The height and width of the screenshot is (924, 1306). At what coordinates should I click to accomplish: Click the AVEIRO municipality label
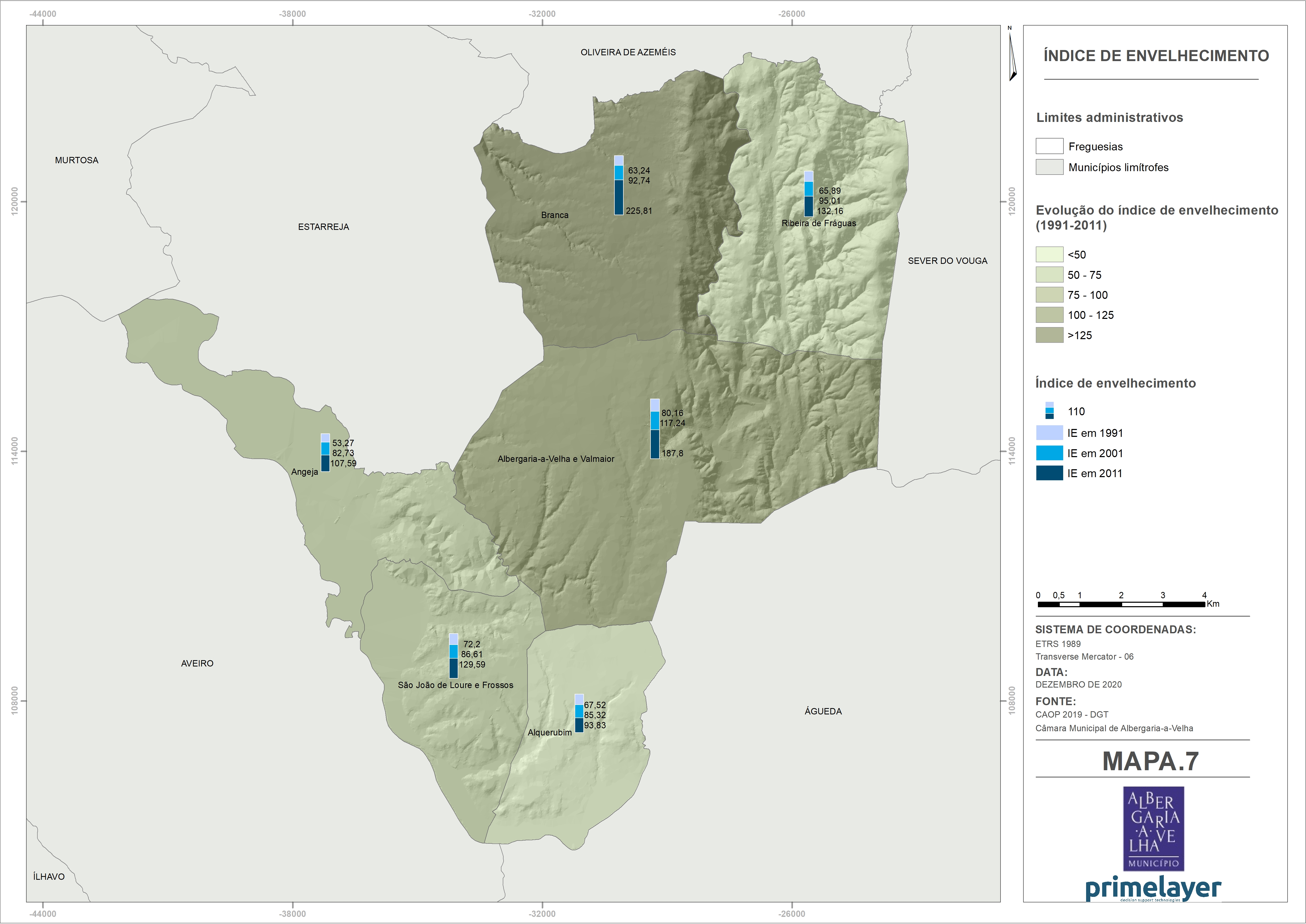click(198, 663)
